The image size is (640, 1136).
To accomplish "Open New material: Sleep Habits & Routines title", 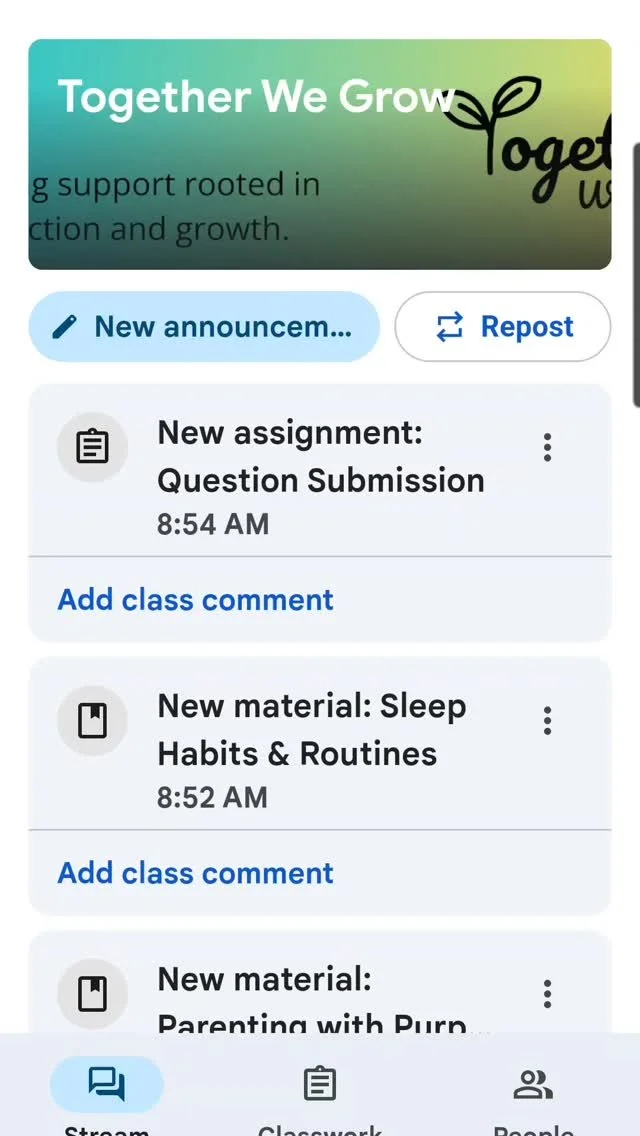I will point(312,730).
